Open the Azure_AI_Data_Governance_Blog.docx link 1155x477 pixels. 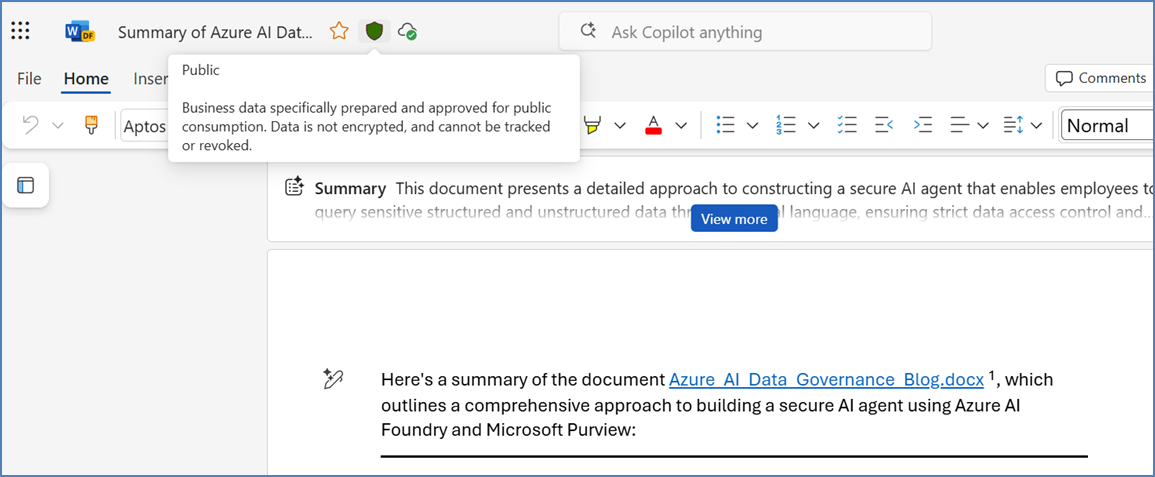tap(826, 380)
